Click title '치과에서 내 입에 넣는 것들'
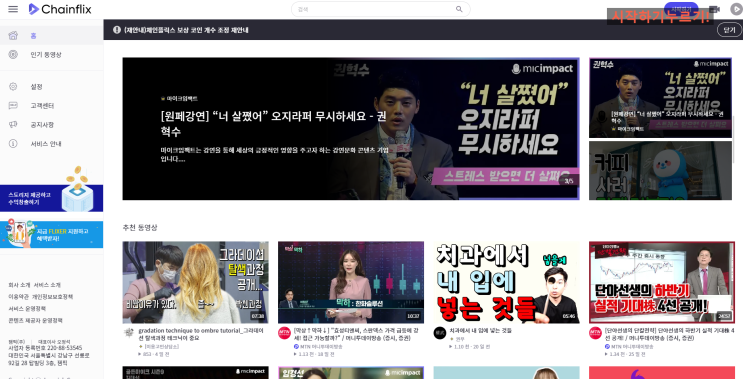Screen dimensions: 743x379 coord(480,330)
